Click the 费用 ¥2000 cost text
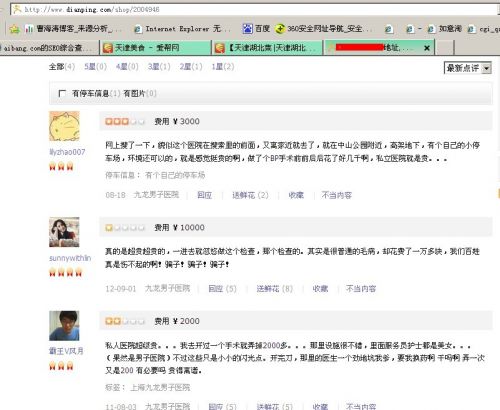This screenshot has width=500, height=410. pyautogui.click(x=177, y=321)
